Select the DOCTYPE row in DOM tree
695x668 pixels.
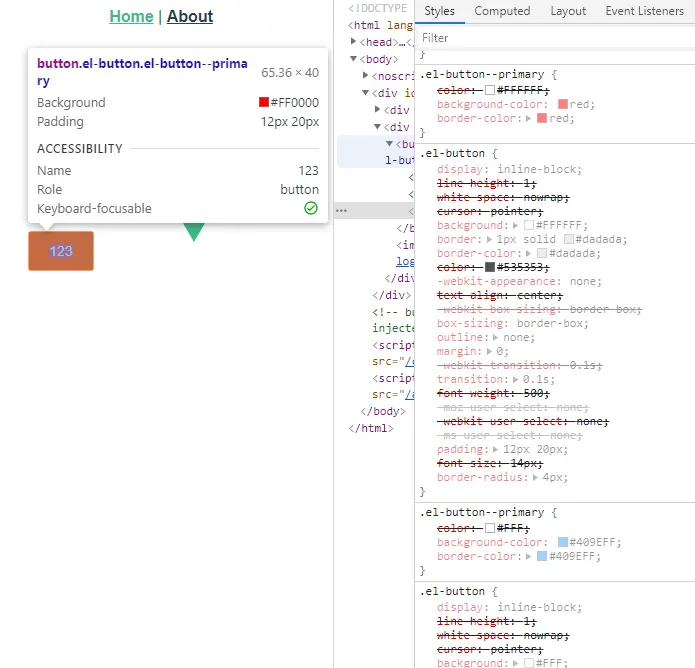378,8
